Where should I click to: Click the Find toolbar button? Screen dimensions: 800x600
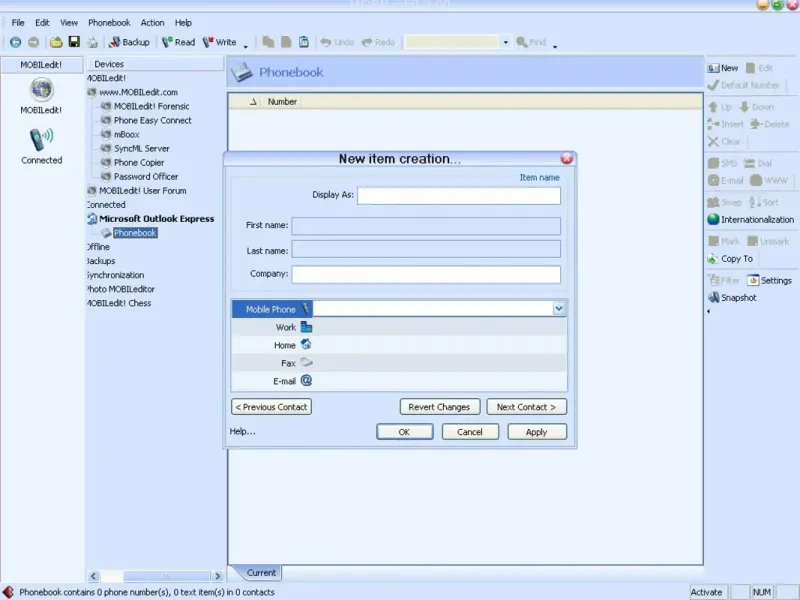click(531, 42)
